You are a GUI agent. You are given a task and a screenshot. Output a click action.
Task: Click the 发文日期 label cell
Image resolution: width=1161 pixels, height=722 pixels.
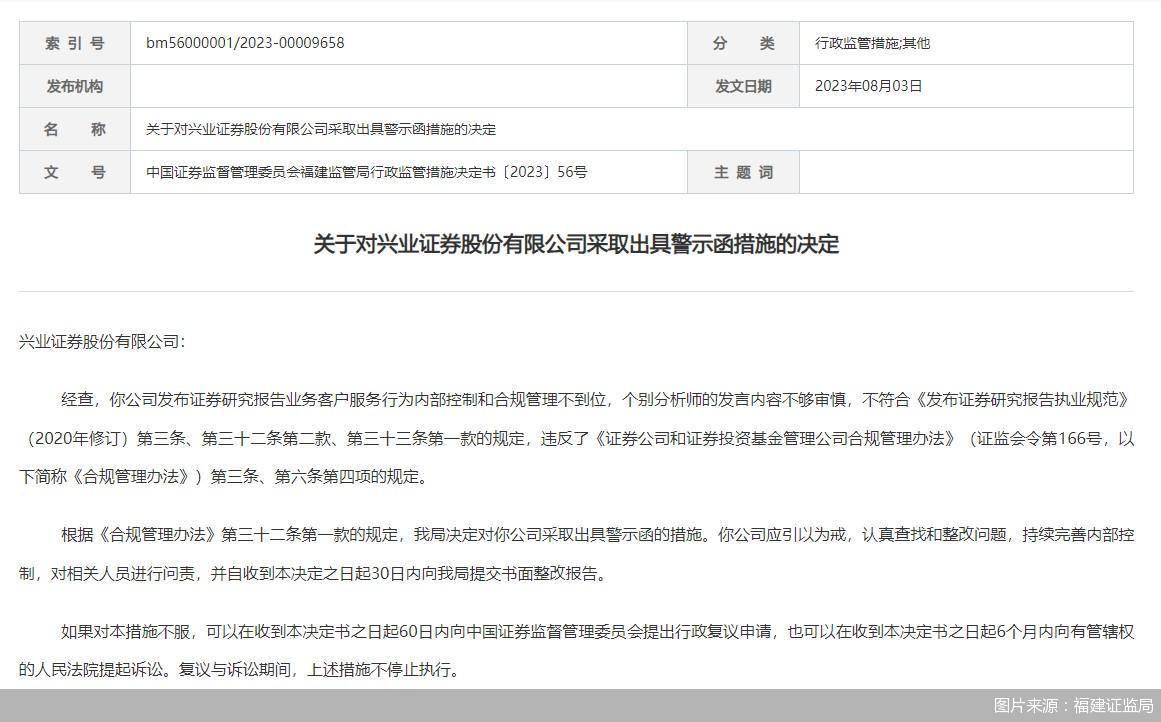(x=743, y=86)
